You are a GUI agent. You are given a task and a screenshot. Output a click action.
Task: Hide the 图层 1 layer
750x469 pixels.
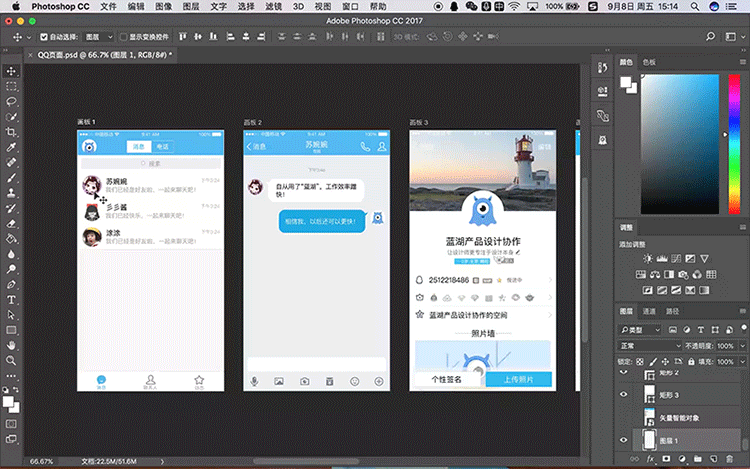point(623,440)
